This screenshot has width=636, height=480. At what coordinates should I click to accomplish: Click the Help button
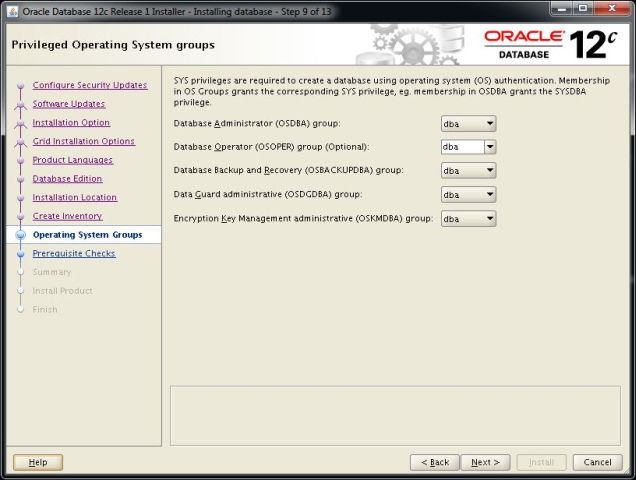(x=38, y=462)
